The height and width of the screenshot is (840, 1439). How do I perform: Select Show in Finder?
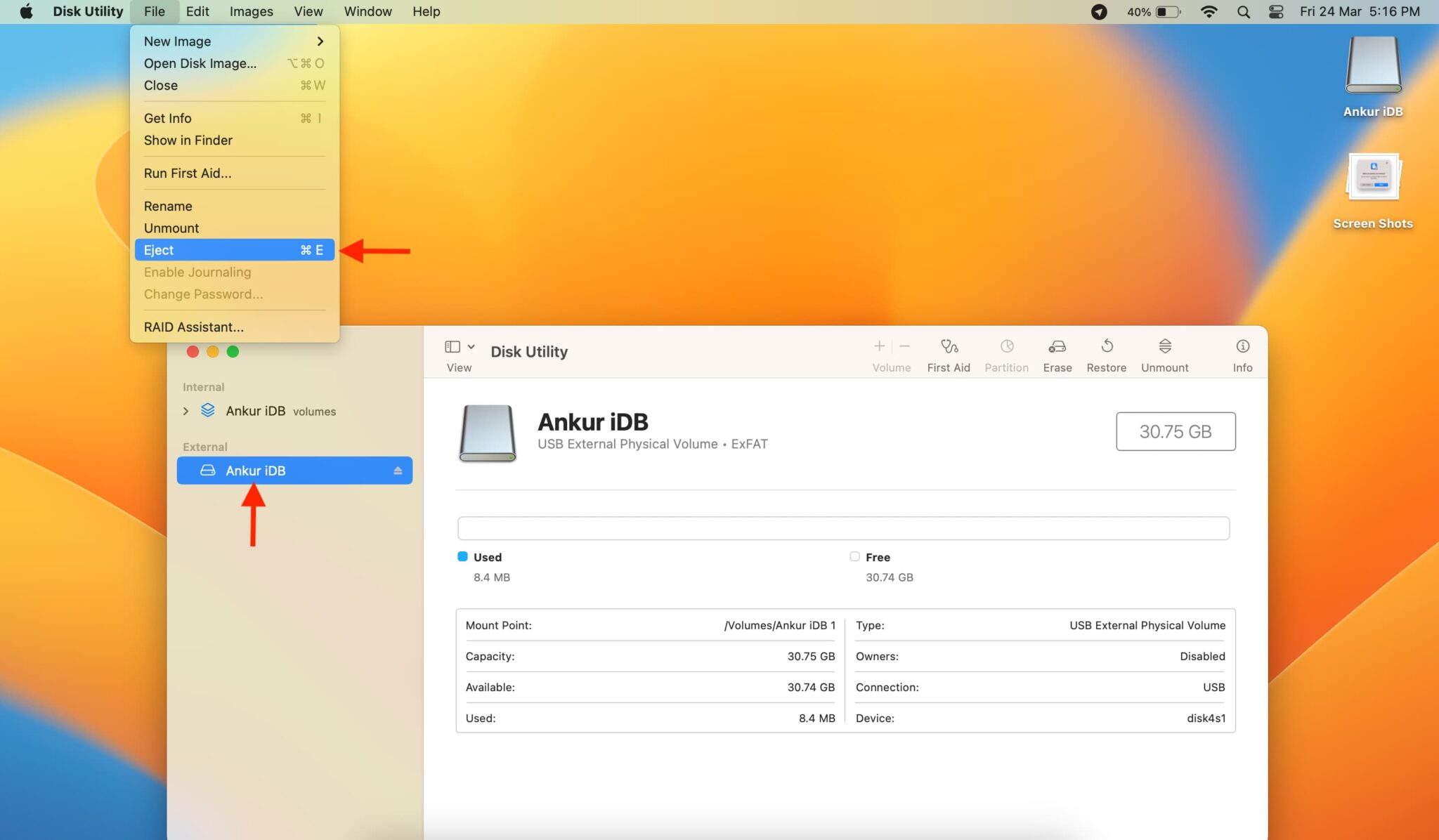(235, 140)
